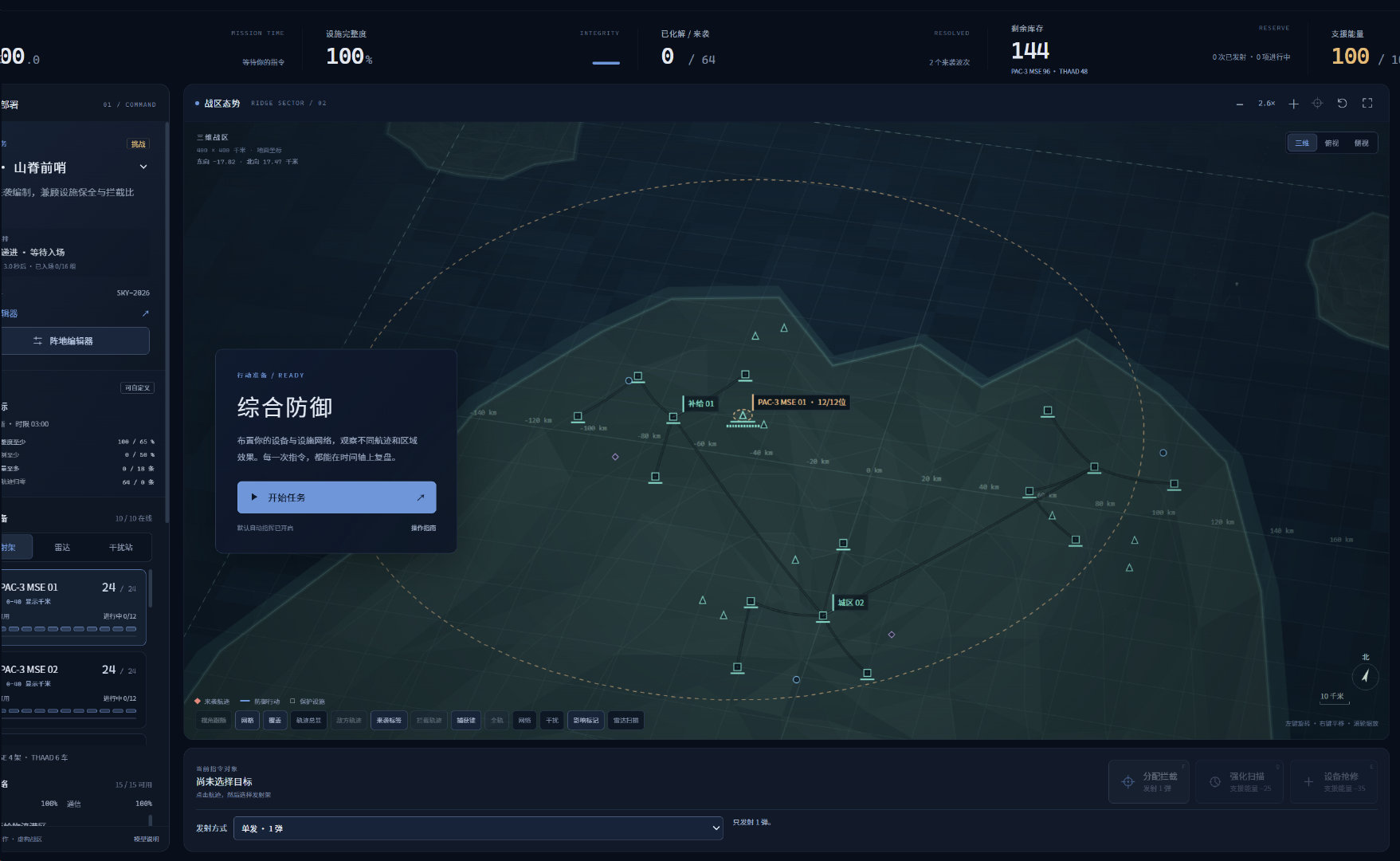The width and height of the screenshot is (1400, 861).
Task: Toggle the 来袭标签 labels overlay
Action: pyautogui.click(x=389, y=721)
